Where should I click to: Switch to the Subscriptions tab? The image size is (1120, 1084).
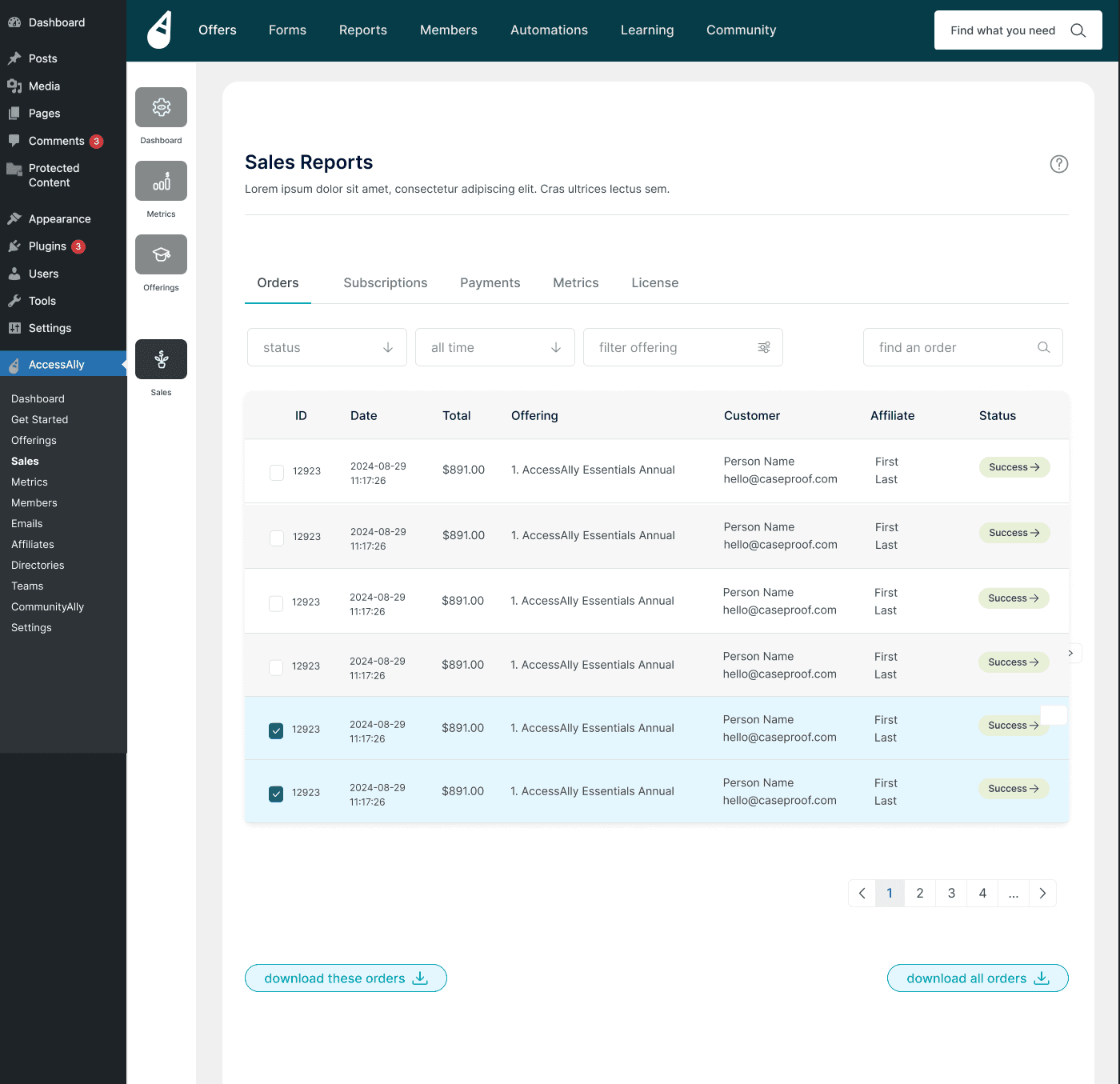385,283
